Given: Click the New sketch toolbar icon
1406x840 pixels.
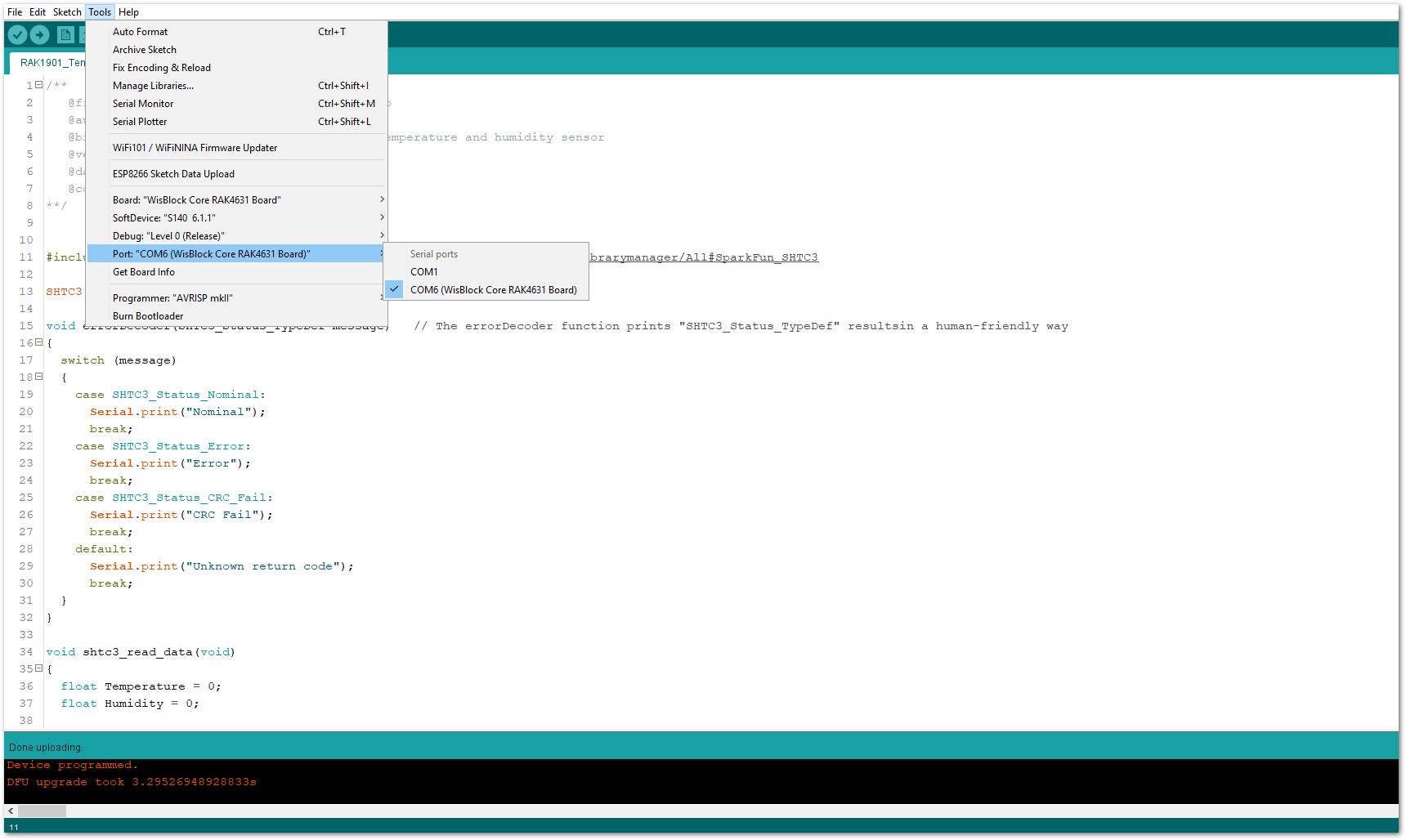Looking at the screenshot, I should pos(65,35).
